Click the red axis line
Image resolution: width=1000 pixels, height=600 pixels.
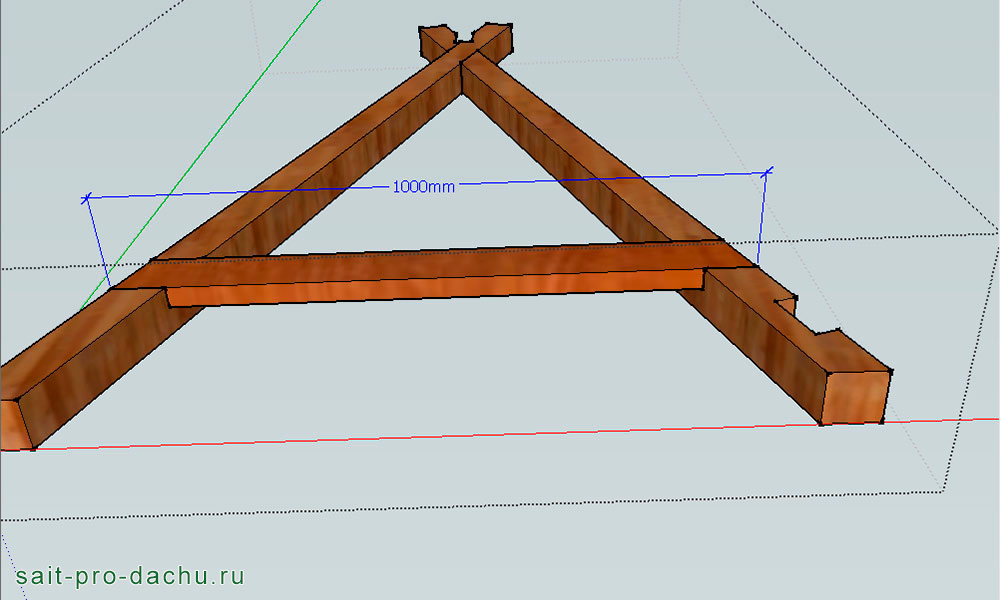pyautogui.click(x=500, y=436)
